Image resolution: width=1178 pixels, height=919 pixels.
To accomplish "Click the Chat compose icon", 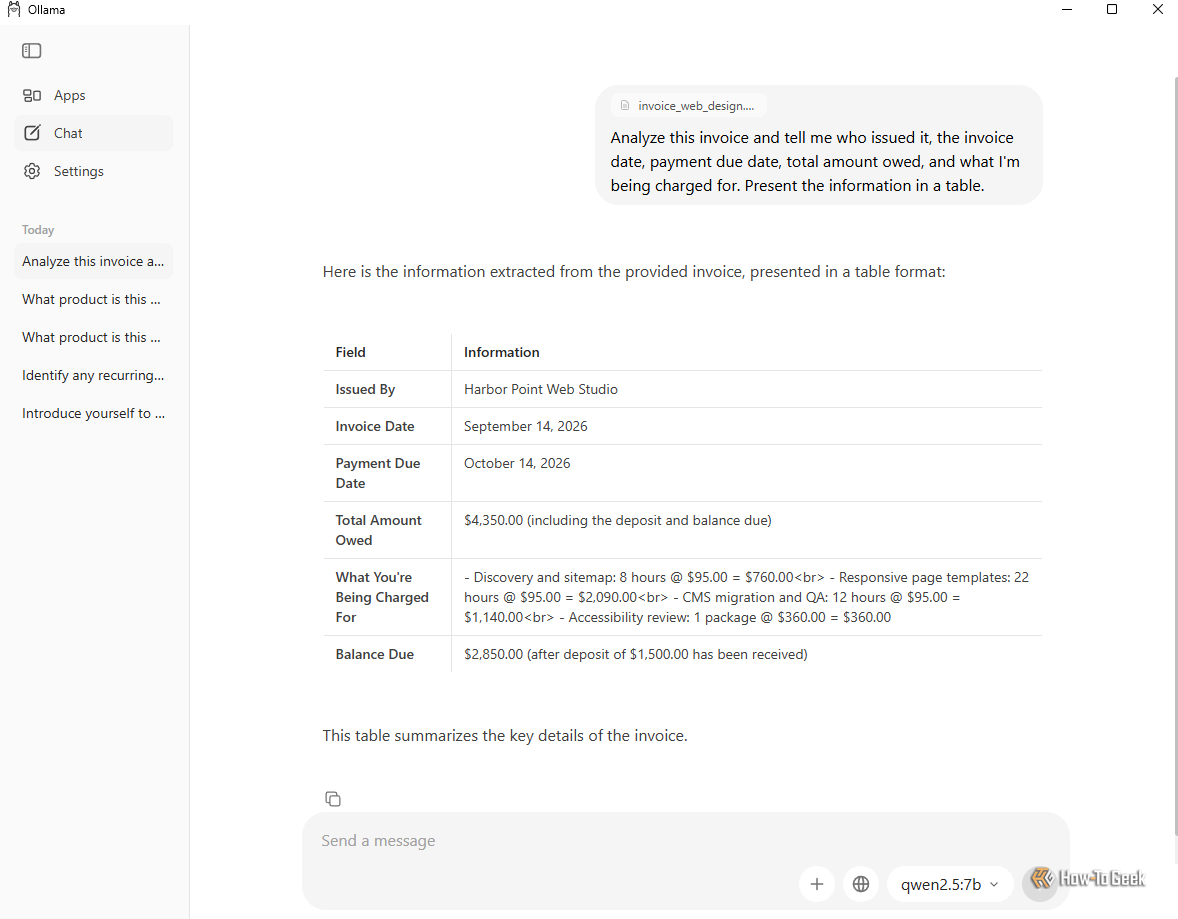I will coord(32,133).
